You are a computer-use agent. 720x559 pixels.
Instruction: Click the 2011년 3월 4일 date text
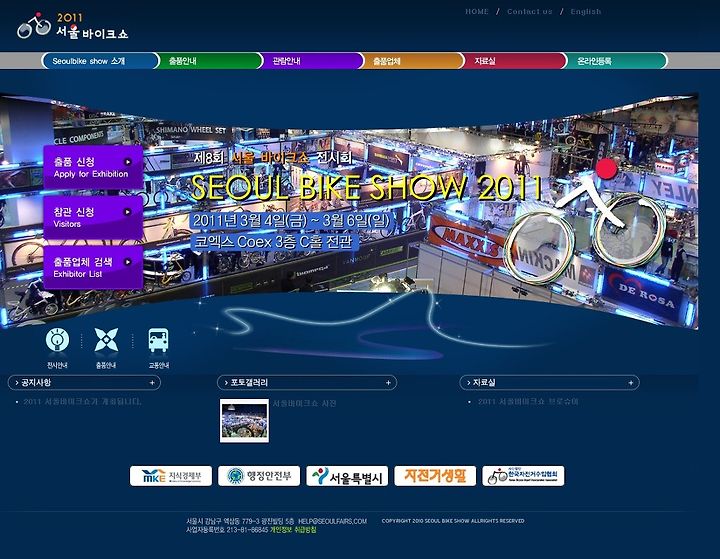point(291,220)
